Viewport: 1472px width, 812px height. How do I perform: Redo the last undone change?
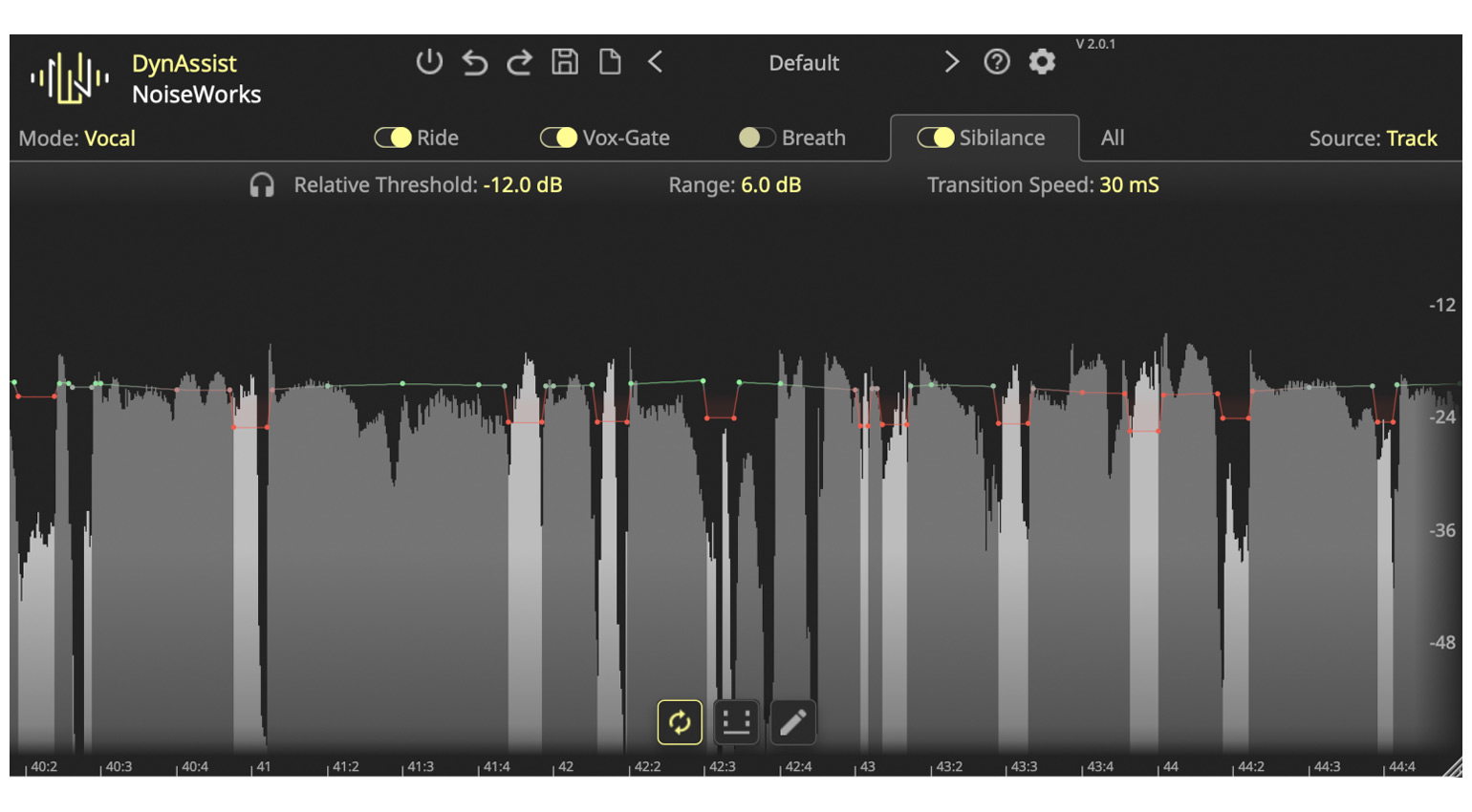point(519,63)
